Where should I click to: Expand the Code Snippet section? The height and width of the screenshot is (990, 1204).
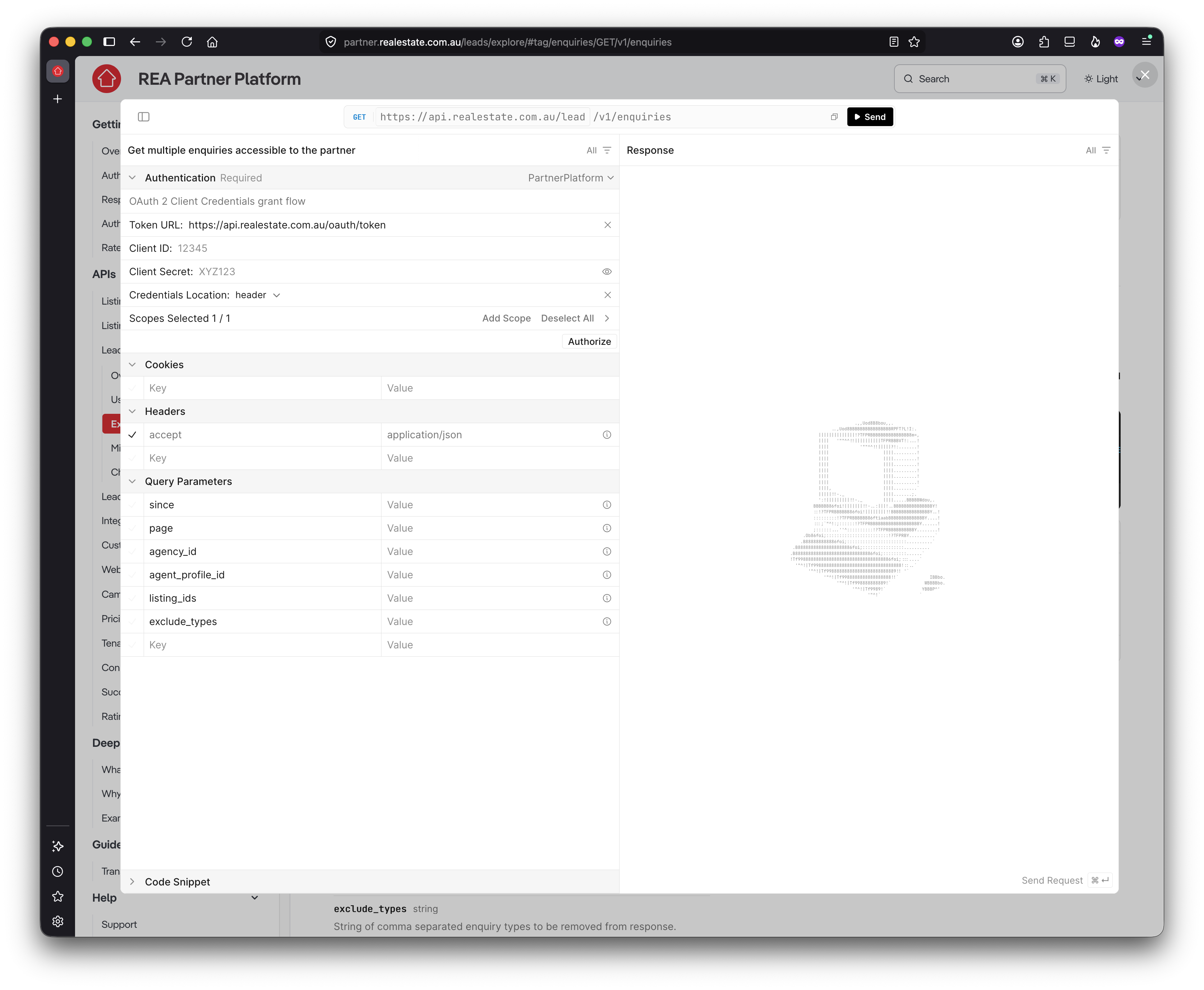point(132,882)
